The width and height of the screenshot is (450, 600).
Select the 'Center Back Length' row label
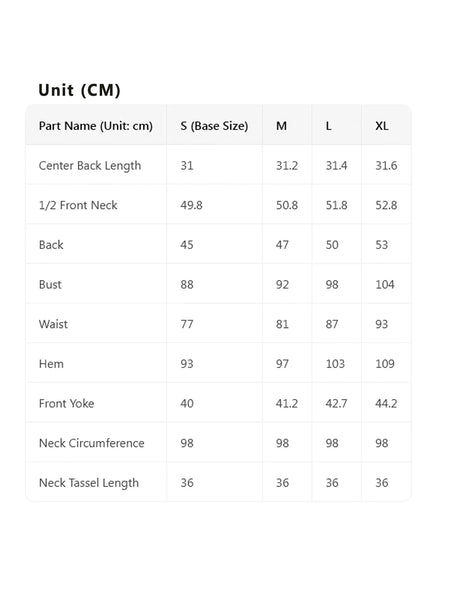point(90,166)
